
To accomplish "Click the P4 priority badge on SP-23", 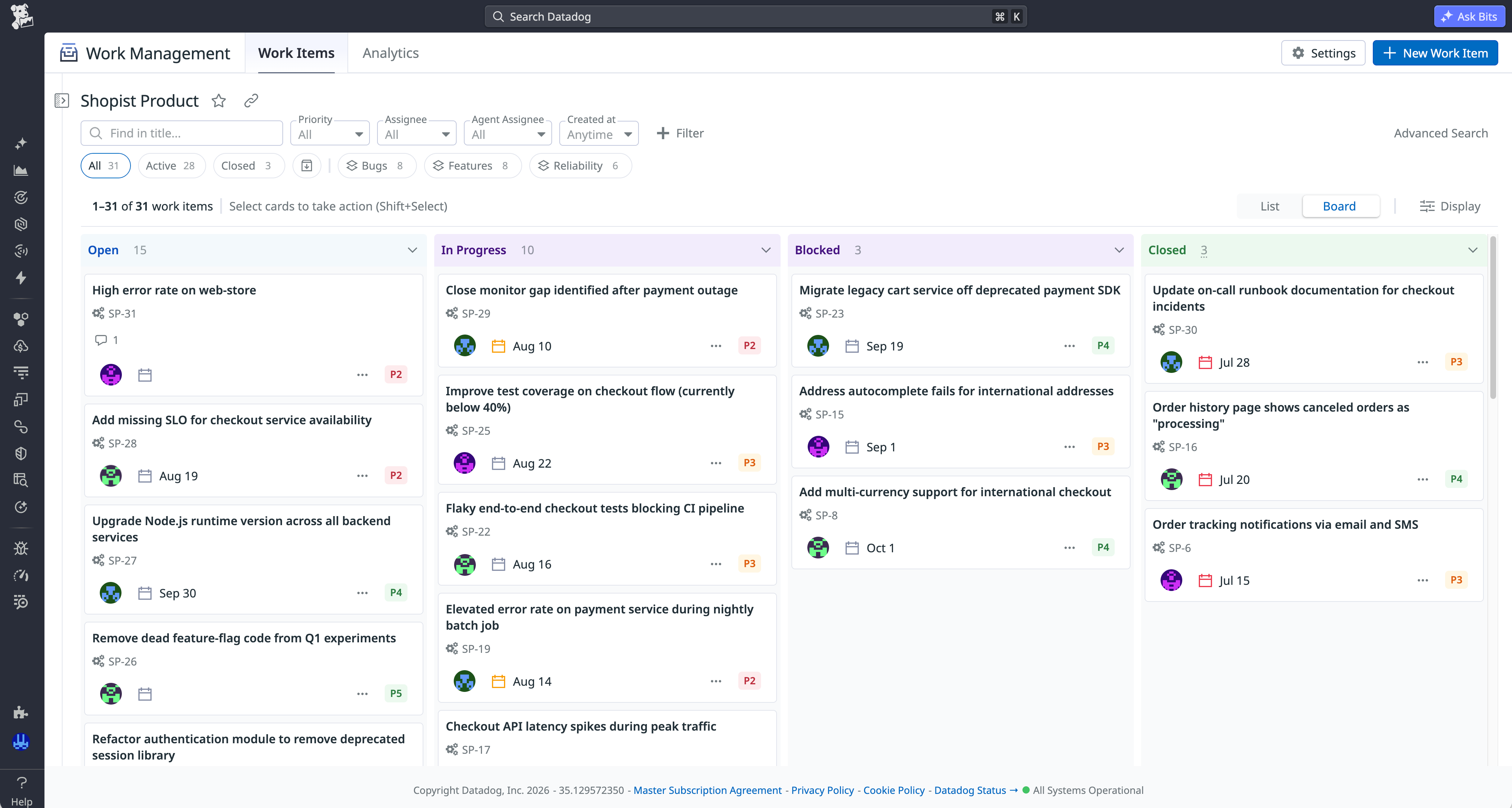I will tap(1103, 346).
